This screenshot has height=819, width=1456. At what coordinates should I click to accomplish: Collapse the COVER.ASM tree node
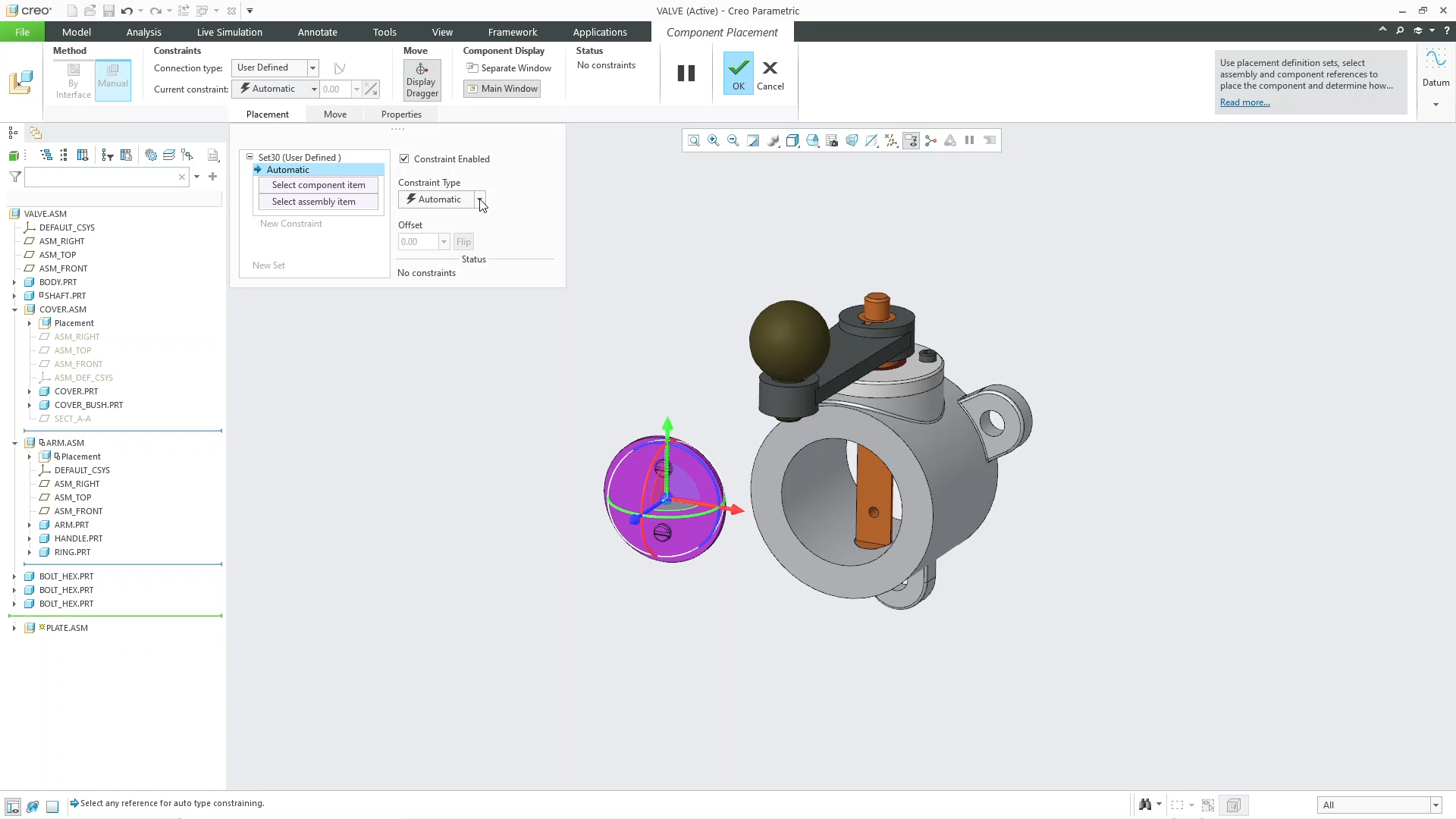(x=14, y=309)
